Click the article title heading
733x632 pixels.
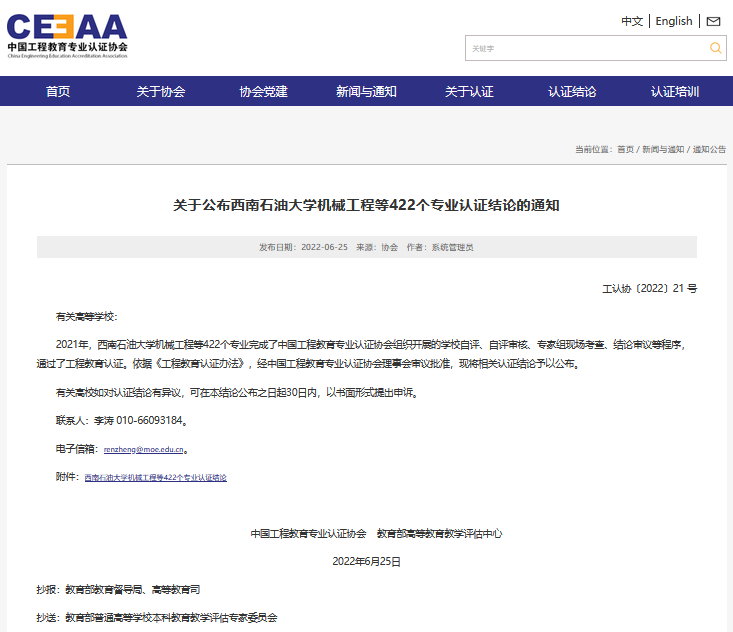coord(366,205)
